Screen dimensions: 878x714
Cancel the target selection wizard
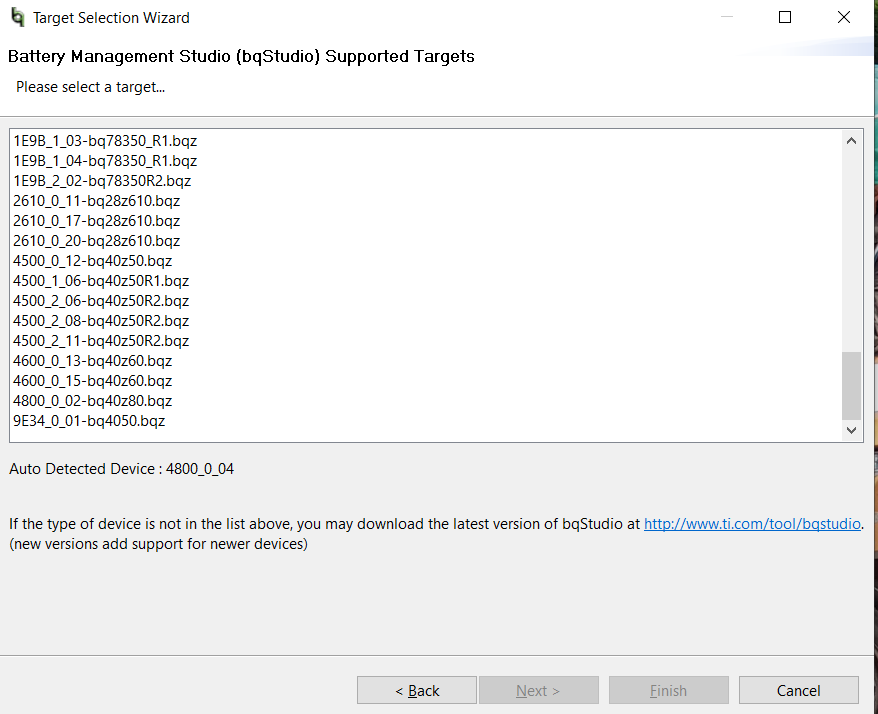click(798, 690)
